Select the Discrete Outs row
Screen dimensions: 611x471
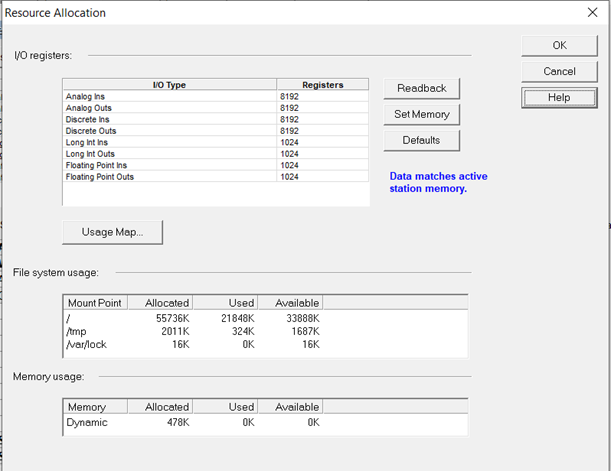215,131
